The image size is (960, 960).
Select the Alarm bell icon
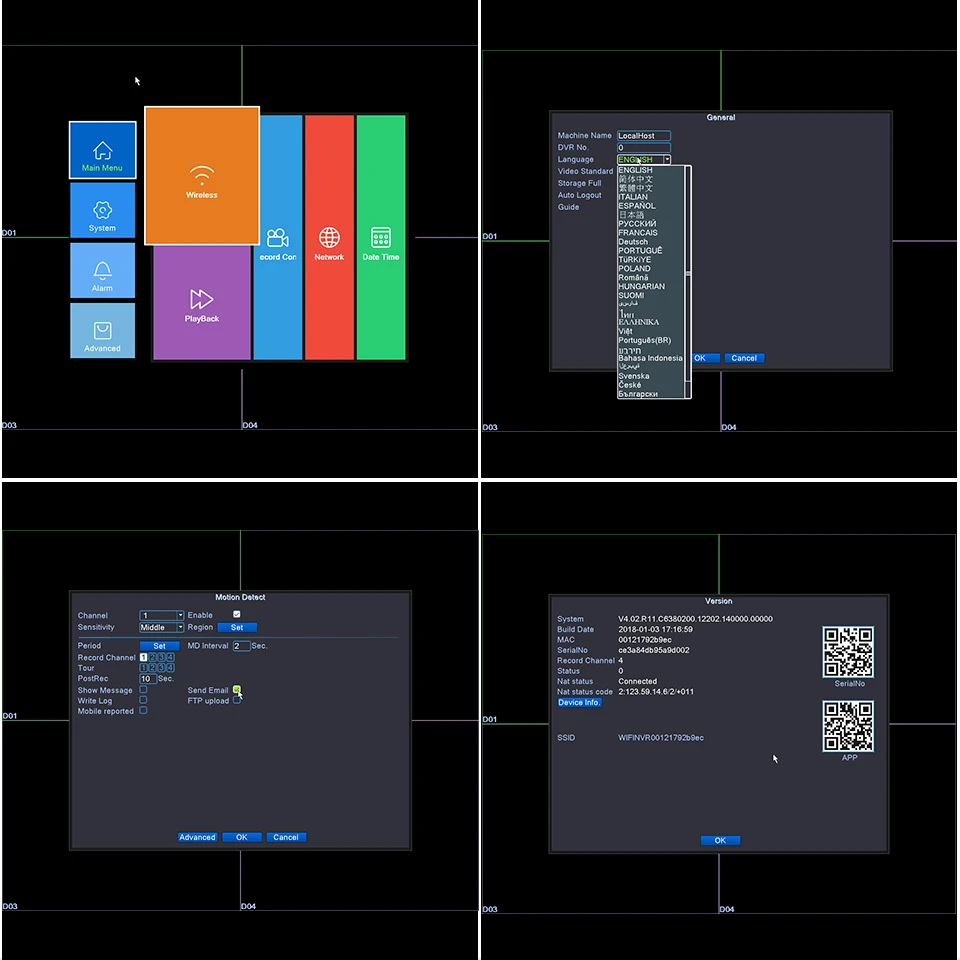[x=102, y=270]
